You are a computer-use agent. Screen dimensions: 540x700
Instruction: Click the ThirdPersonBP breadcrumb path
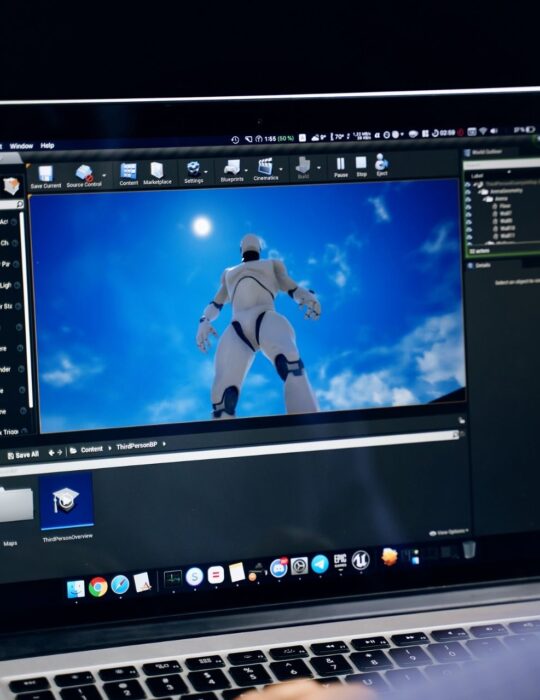pyautogui.click(x=137, y=446)
